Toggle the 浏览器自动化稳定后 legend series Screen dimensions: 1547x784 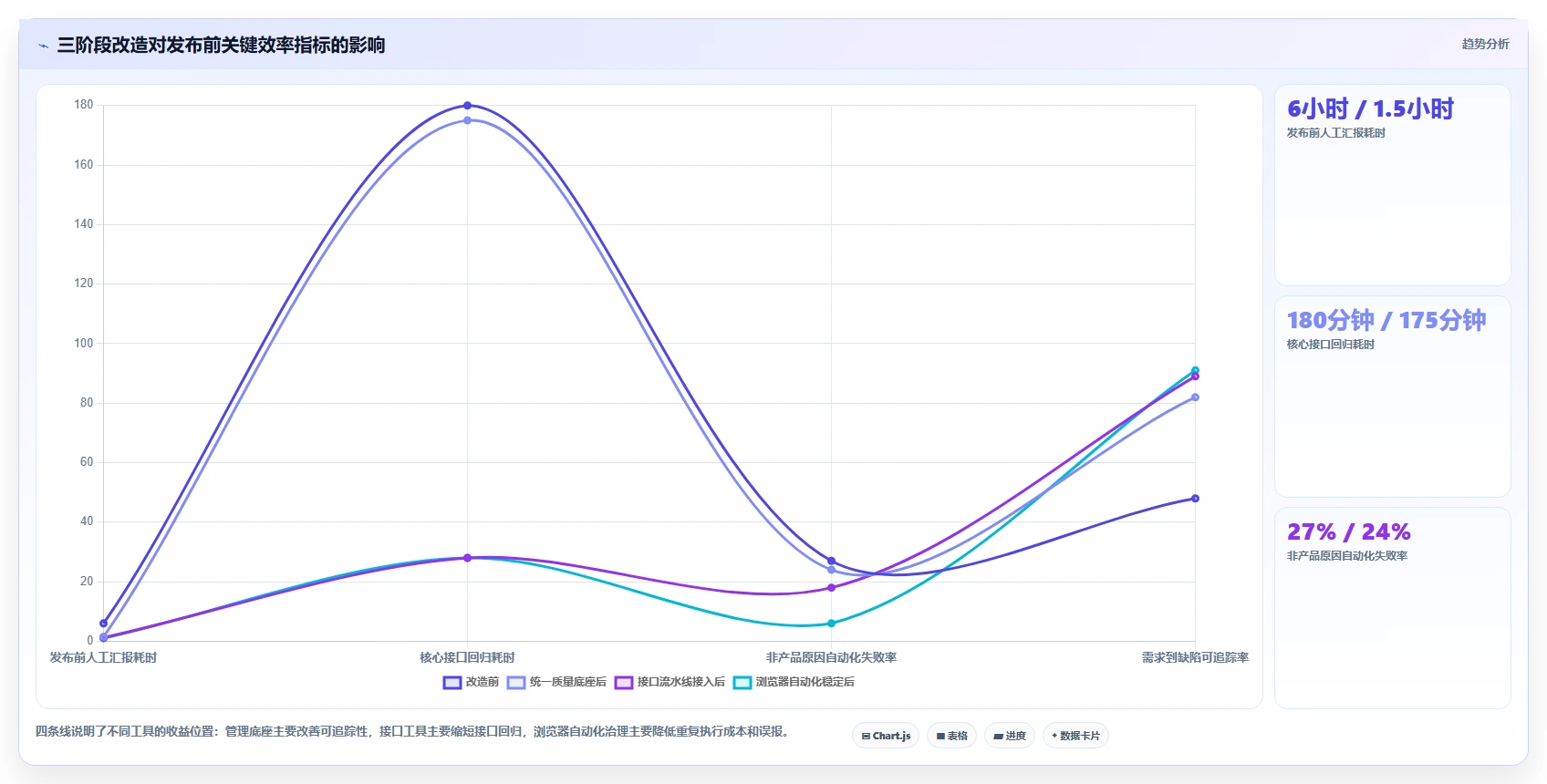click(x=794, y=682)
